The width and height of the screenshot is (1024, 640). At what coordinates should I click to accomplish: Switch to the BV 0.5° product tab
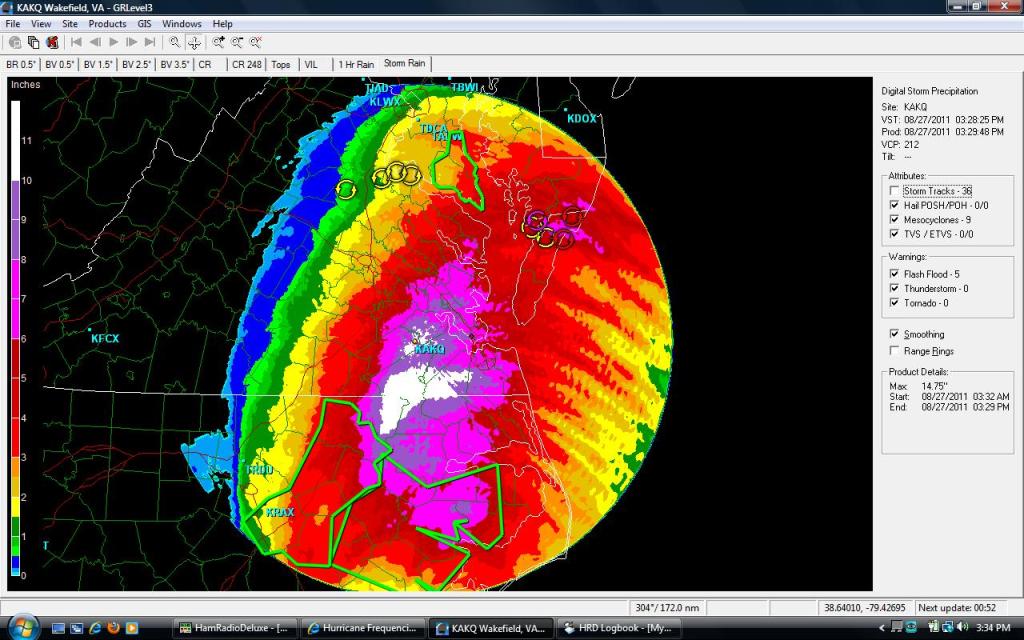pos(59,64)
